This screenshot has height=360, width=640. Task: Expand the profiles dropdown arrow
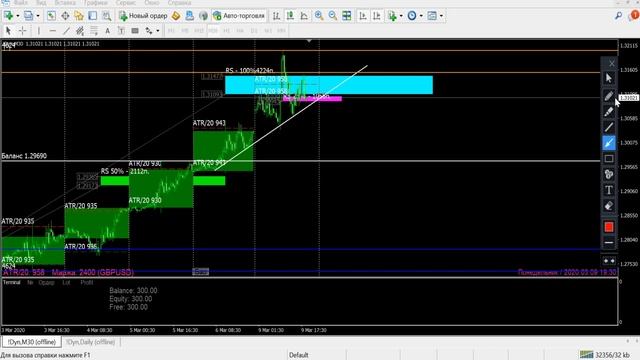click(x=38, y=16)
